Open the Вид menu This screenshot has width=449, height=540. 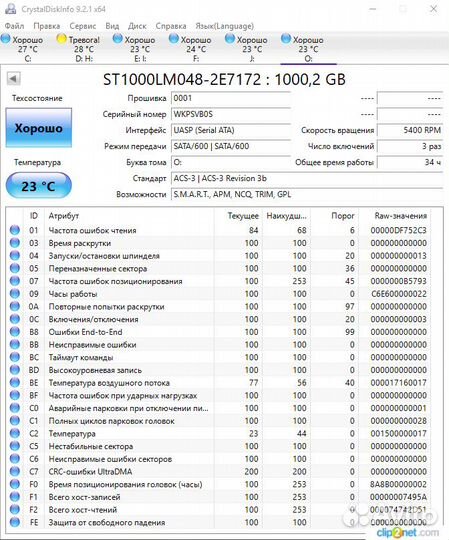pyautogui.click(x=112, y=26)
